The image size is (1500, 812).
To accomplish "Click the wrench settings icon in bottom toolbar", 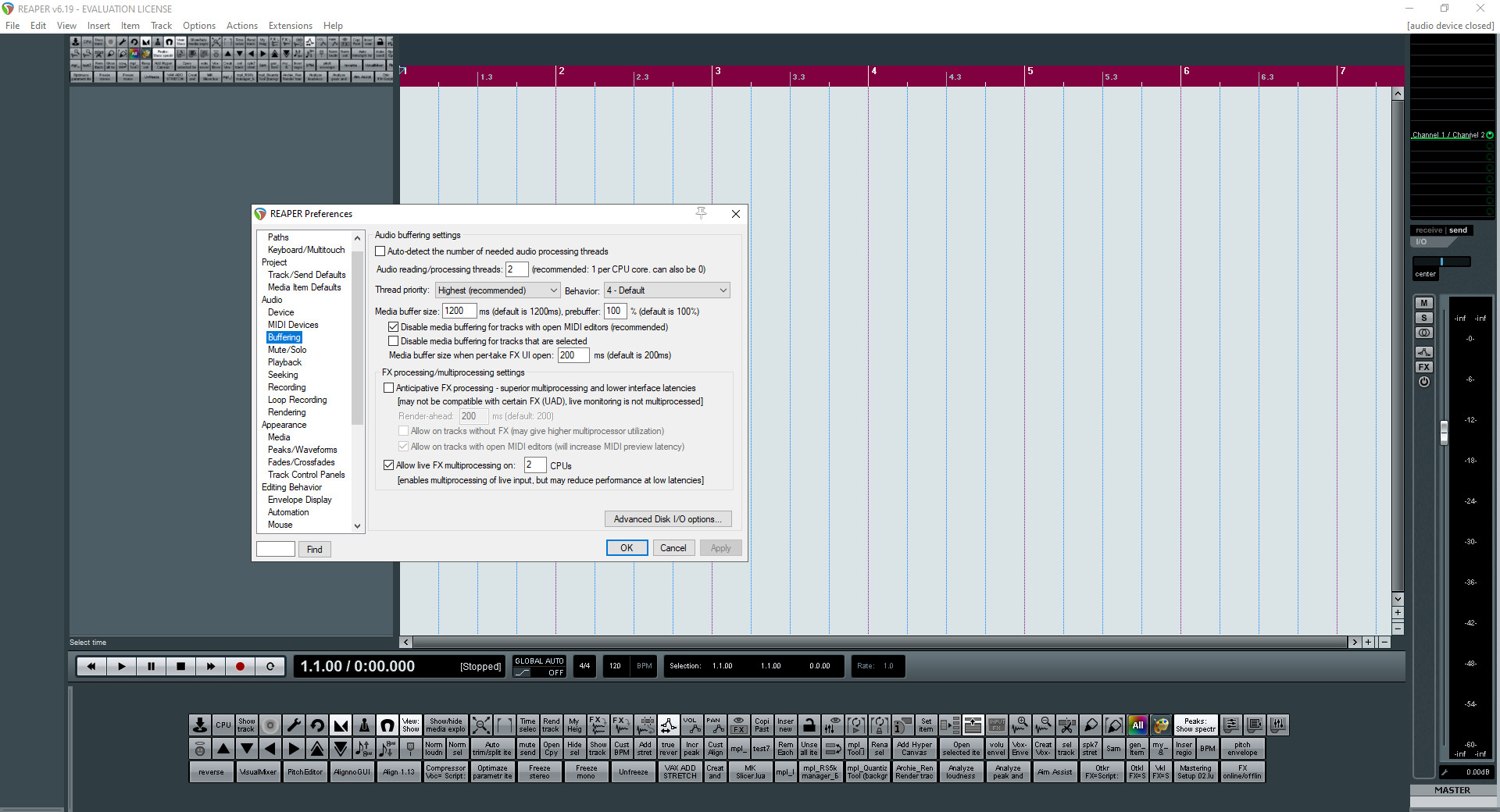I will [x=294, y=725].
